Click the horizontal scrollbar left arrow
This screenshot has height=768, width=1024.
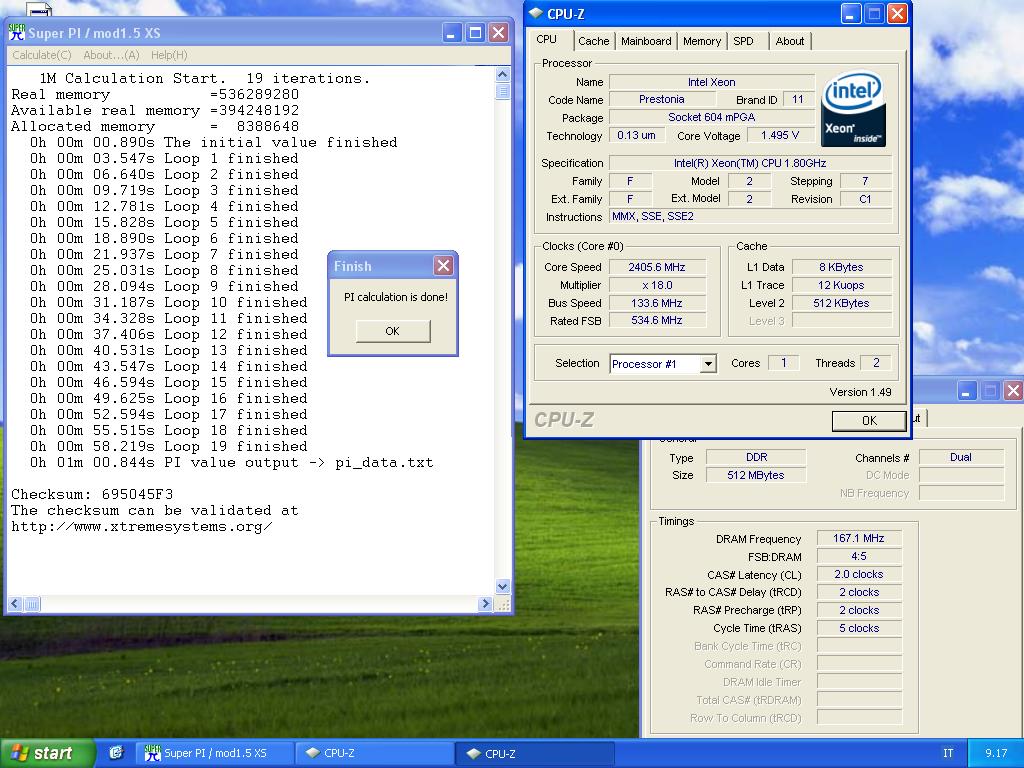[16, 604]
